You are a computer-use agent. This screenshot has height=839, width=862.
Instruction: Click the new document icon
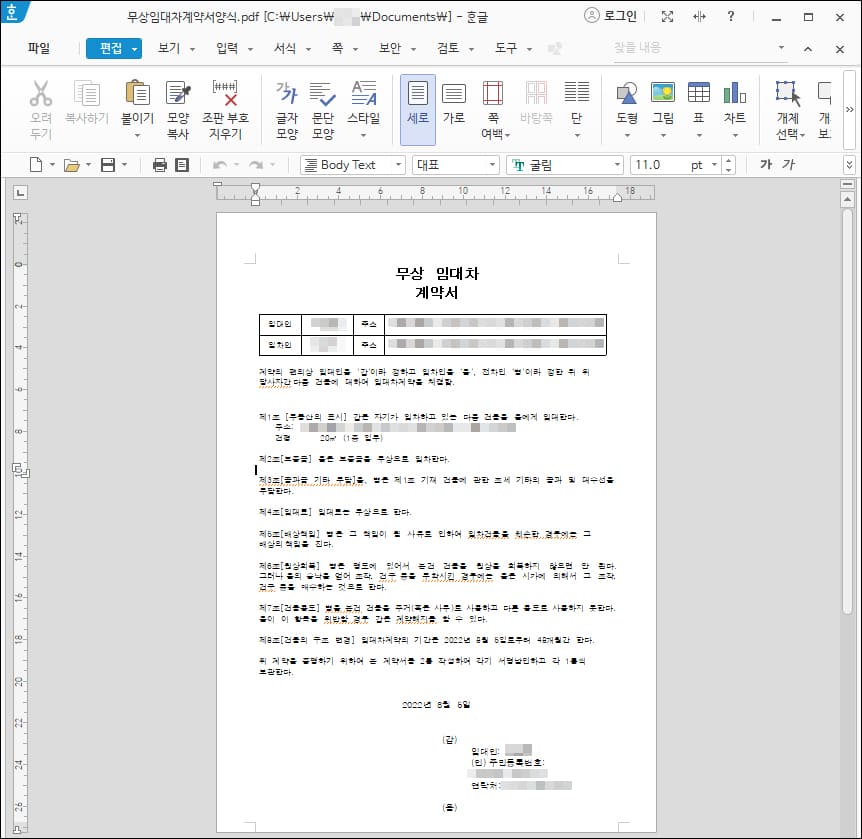[36, 164]
